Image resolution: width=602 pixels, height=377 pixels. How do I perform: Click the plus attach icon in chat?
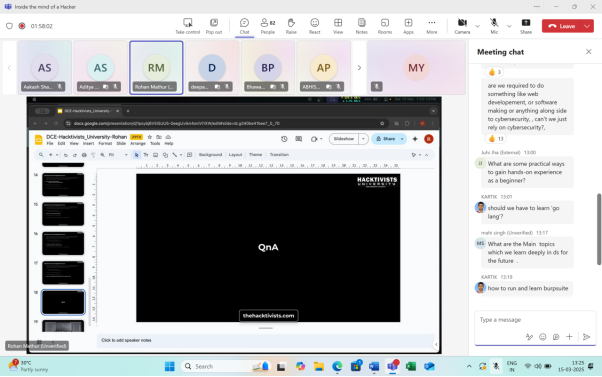(x=569, y=337)
